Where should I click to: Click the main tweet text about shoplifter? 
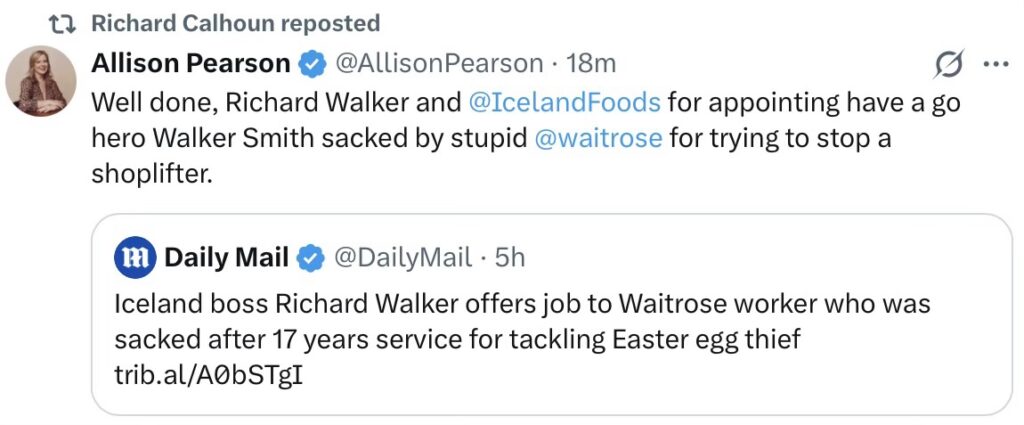pos(300,138)
